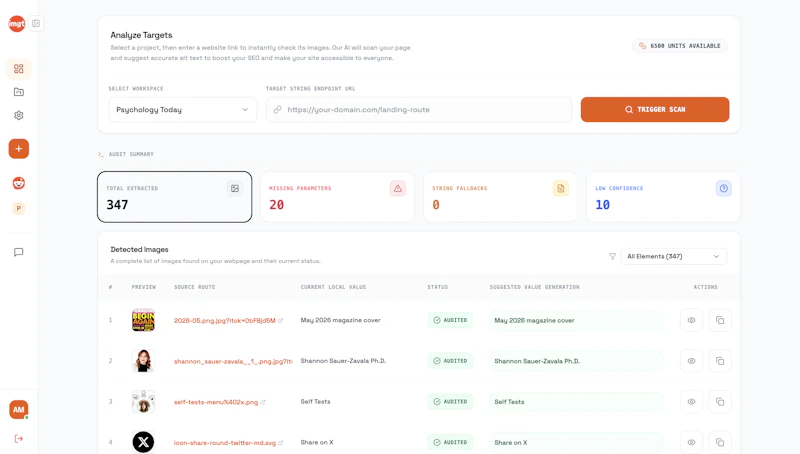Copy suggested value for May 2026 magazine cover
The width and height of the screenshot is (800, 454).
click(720, 320)
